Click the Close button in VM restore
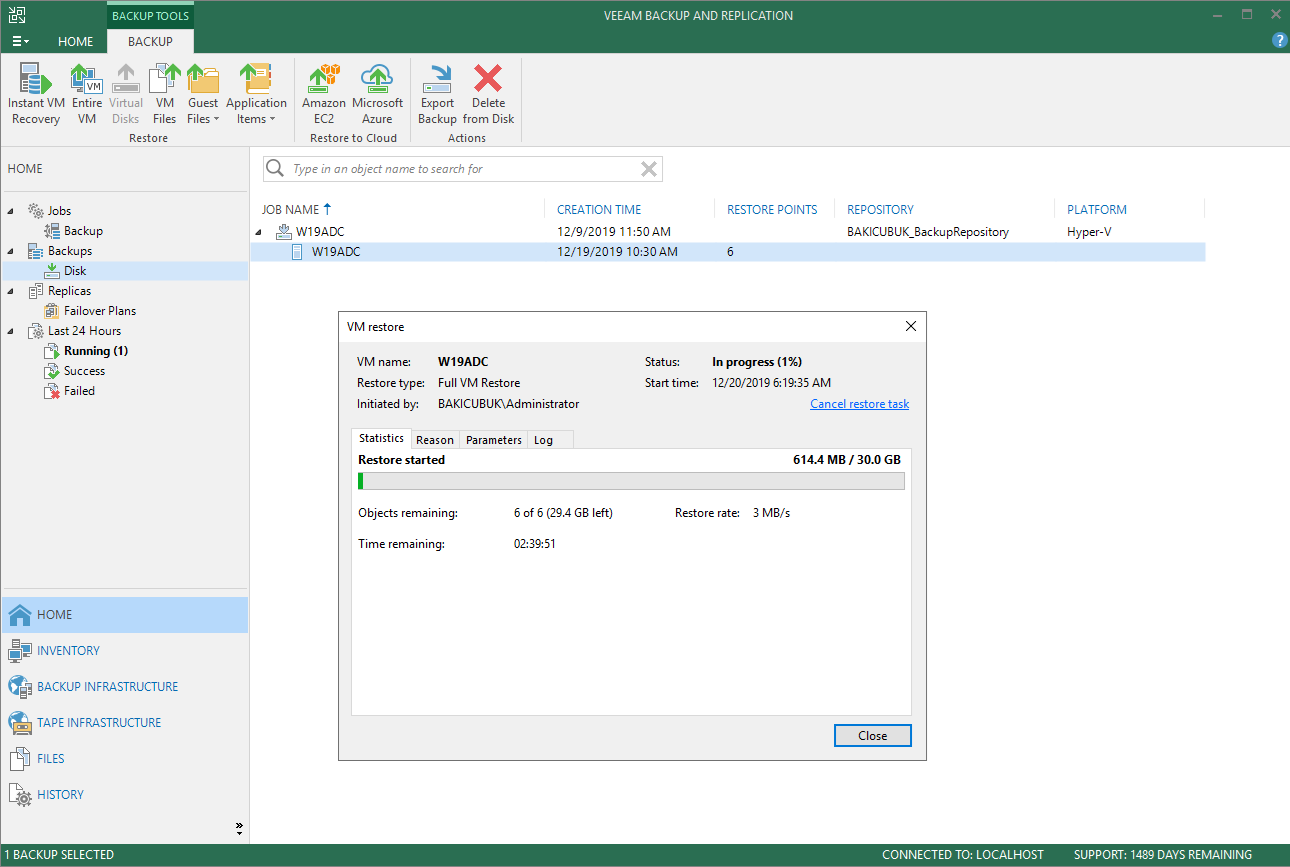The height and width of the screenshot is (867, 1290). (872, 736)
